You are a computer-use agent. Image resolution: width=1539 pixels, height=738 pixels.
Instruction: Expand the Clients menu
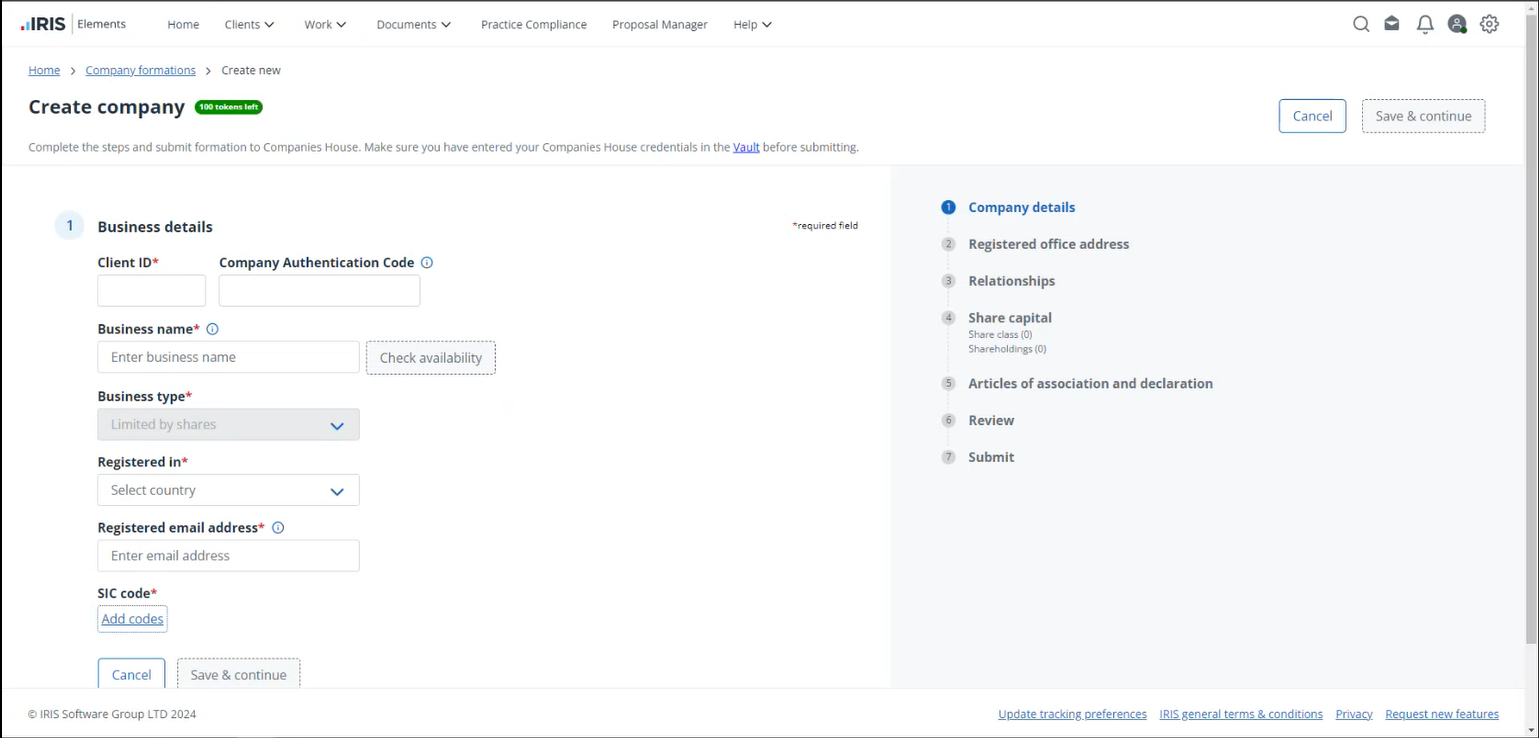(x=249, y=24)
